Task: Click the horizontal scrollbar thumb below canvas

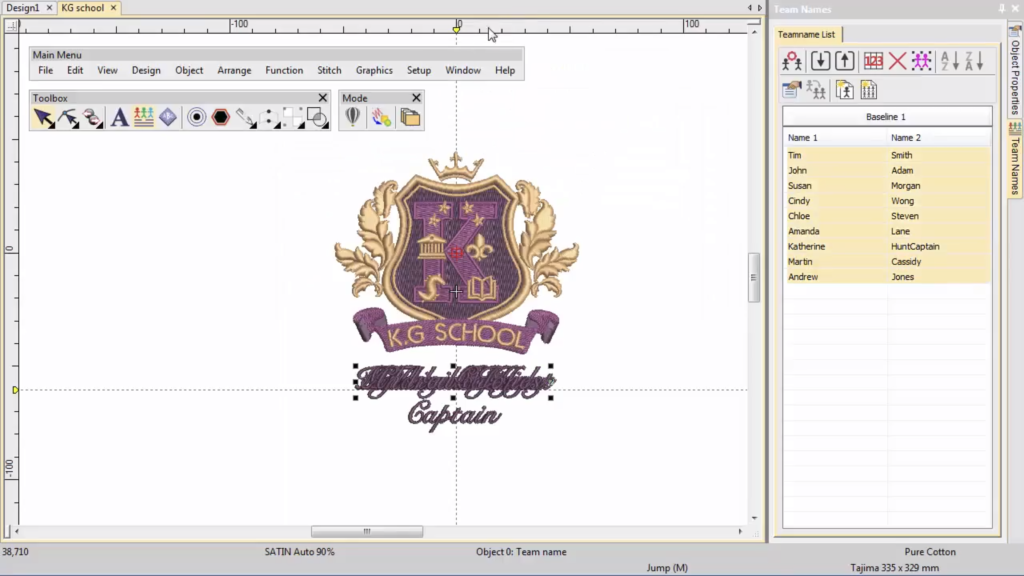Action: (366, 532)
